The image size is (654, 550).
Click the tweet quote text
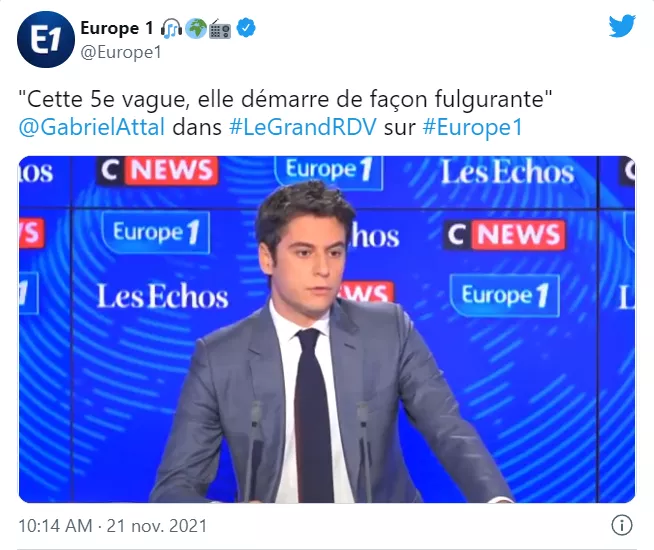(285, 99)
